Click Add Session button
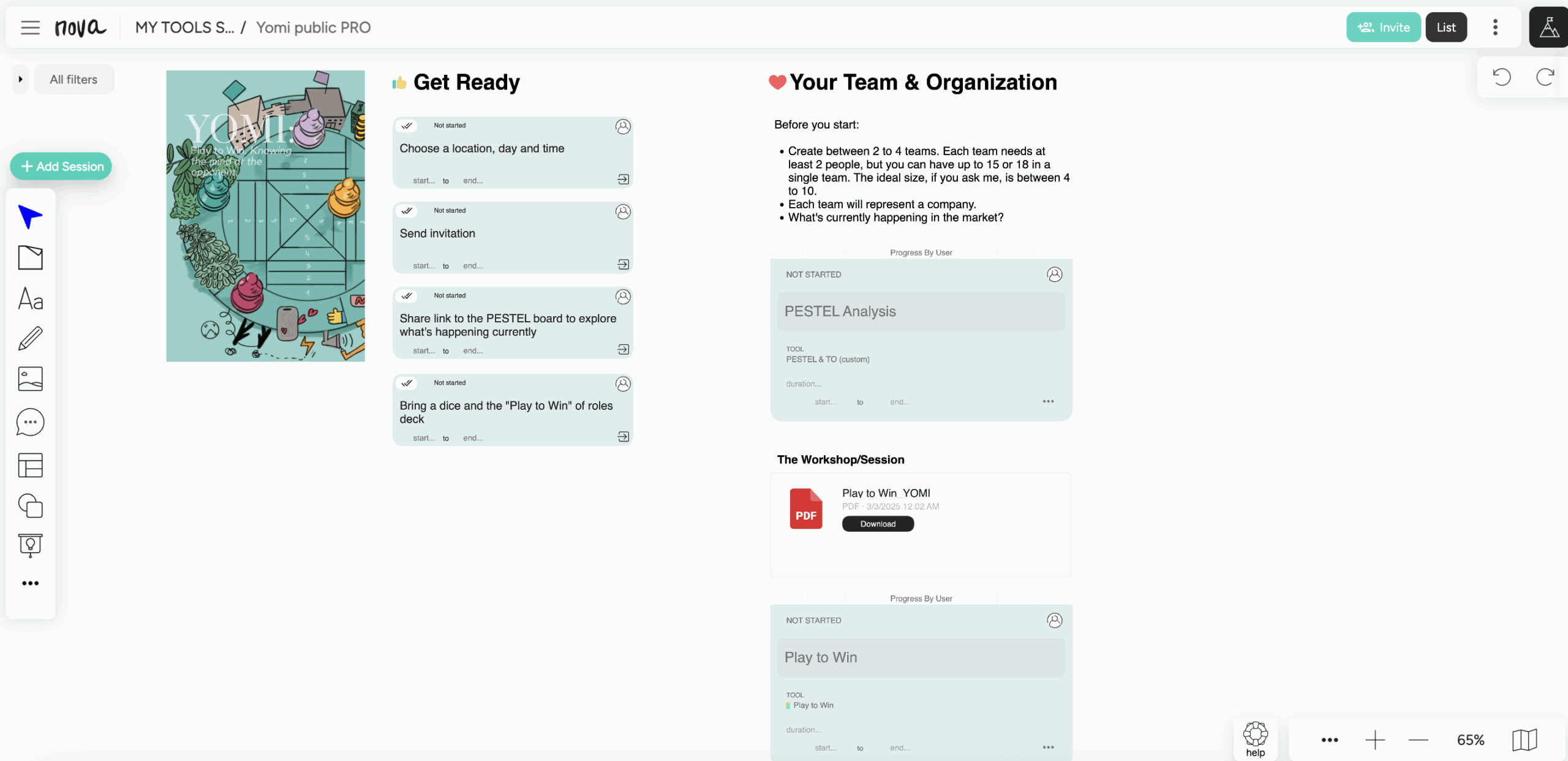1568x761 pixels. (61, 166)
